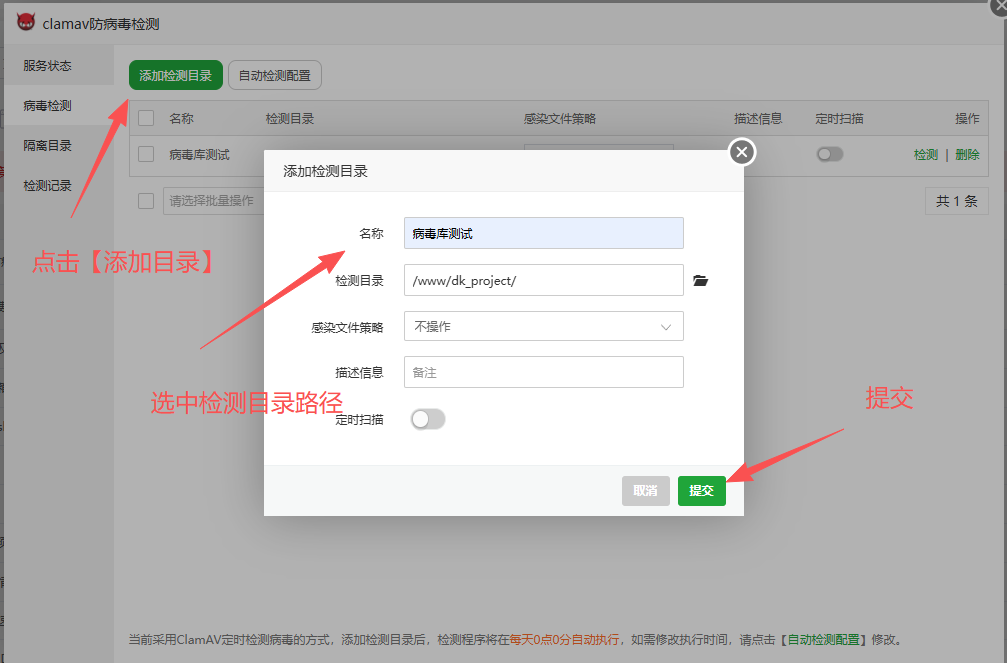Screen dimensions: 1007x663
Task: Check the 病毒库测试 row checkbox
Action: point(146,154)
